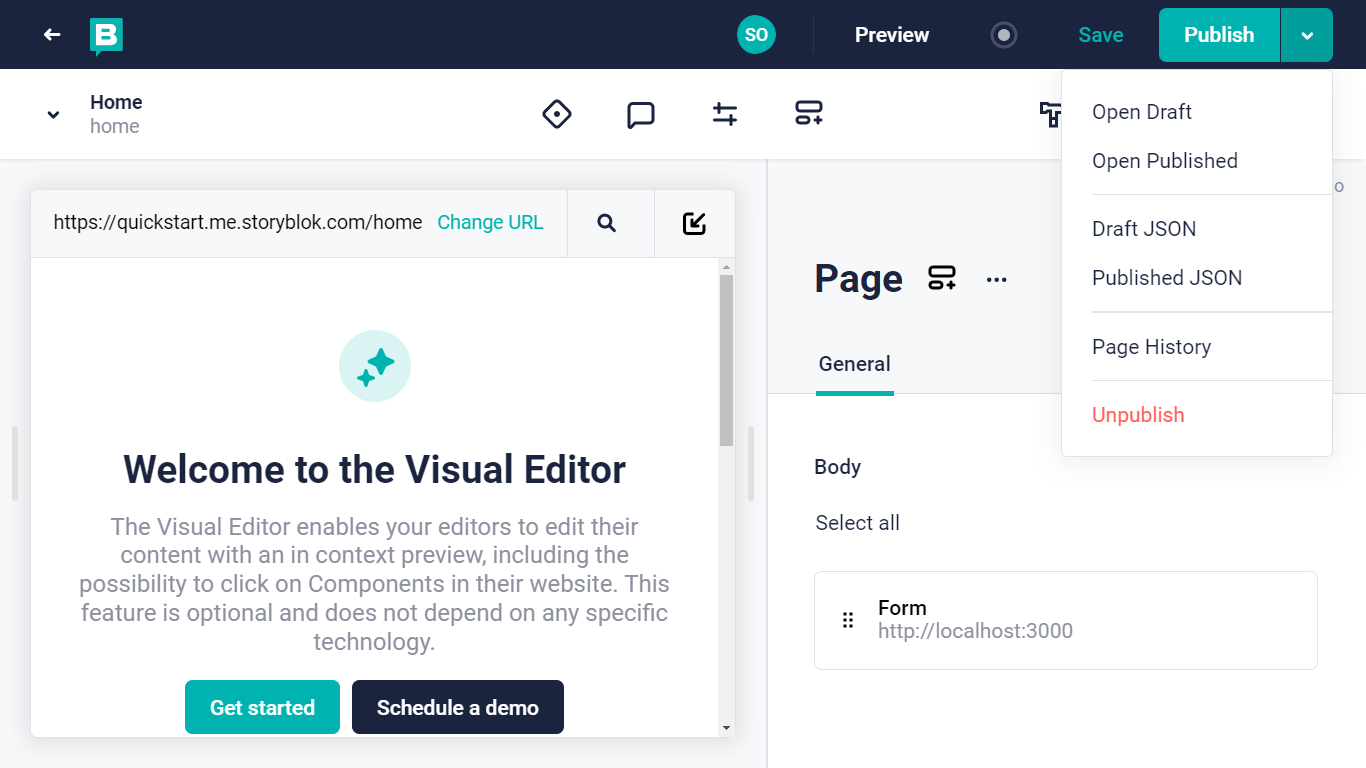The height and width of the screenshot is (768, 1366).
Task: Collapse the Publish dropdown arrow
Action: click(x=1307, y=35)
